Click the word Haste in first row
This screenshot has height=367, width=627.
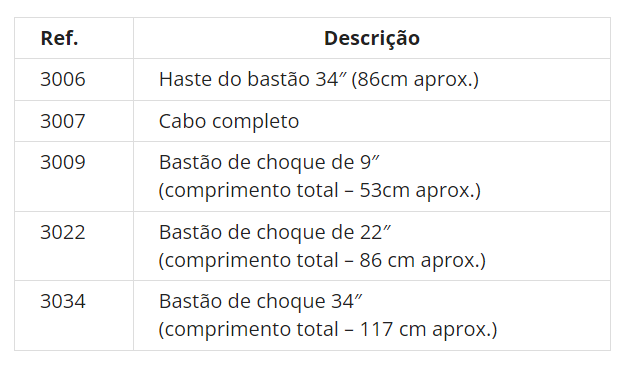[x=185, y=79]
